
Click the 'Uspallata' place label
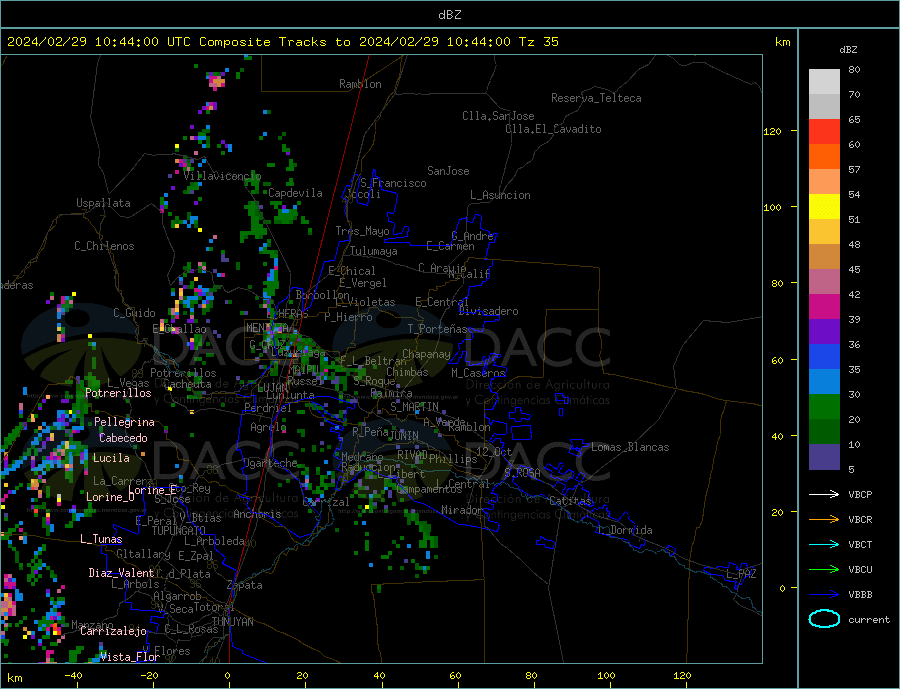tap(103, 203)
